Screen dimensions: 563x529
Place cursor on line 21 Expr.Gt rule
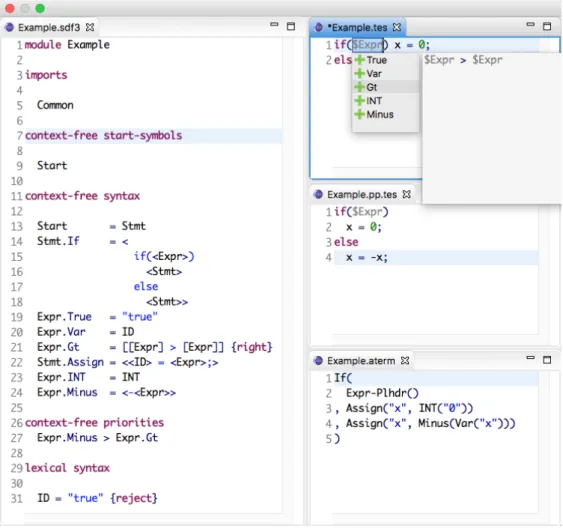tap(154, 347)
